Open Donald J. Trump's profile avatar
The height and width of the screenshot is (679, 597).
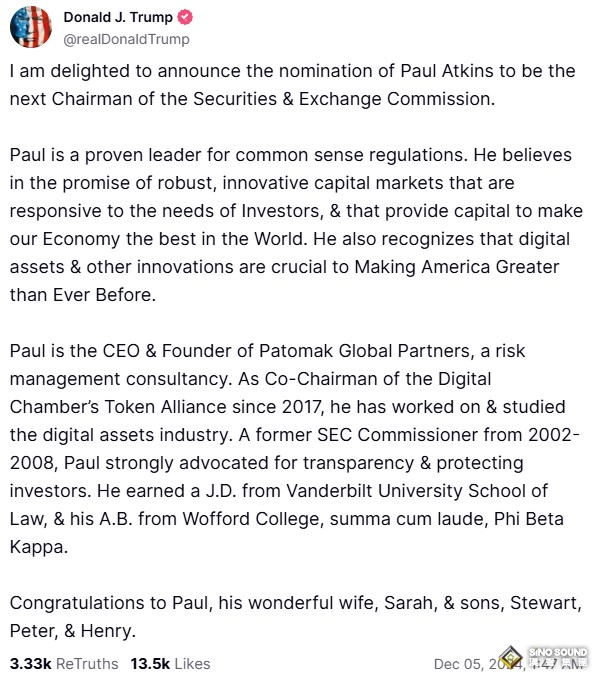point(31,27)
